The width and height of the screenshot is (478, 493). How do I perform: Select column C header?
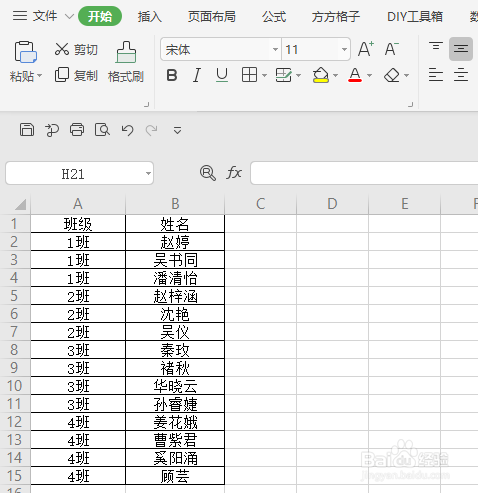tap(261, 204)
